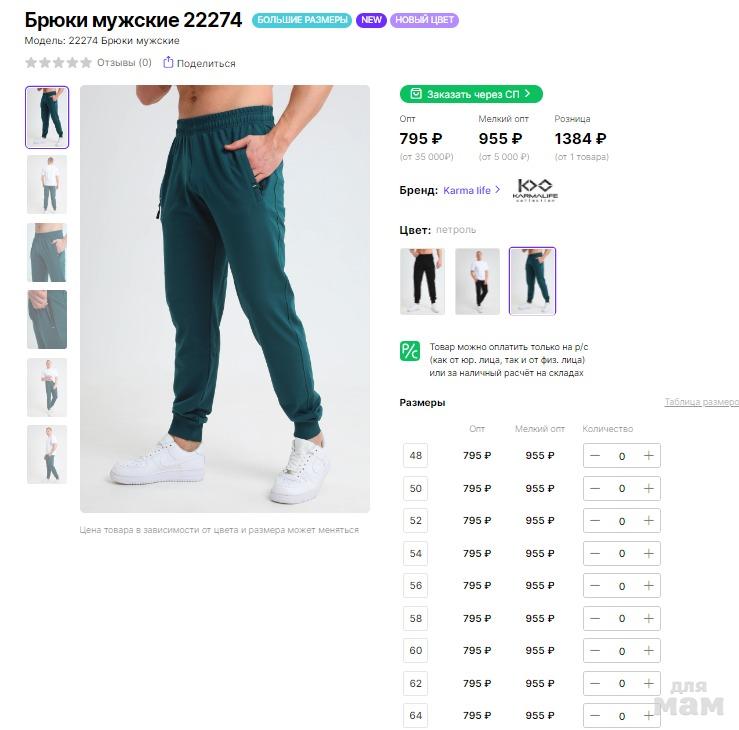Click Заказать через СП button
The height and width of the screenshot is (730, 739).
pyautogui.click(x=471, y=94)
